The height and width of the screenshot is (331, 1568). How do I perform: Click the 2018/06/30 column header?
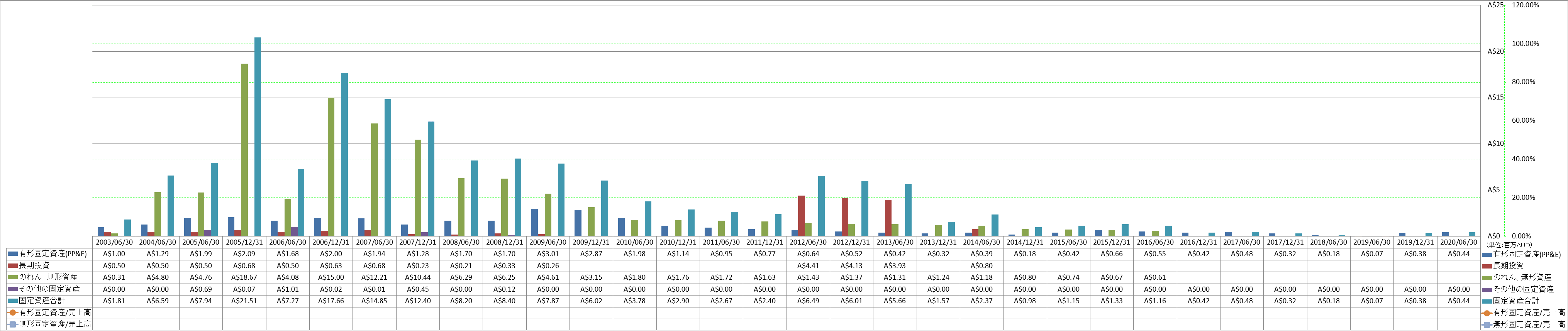click(1328, 242)
